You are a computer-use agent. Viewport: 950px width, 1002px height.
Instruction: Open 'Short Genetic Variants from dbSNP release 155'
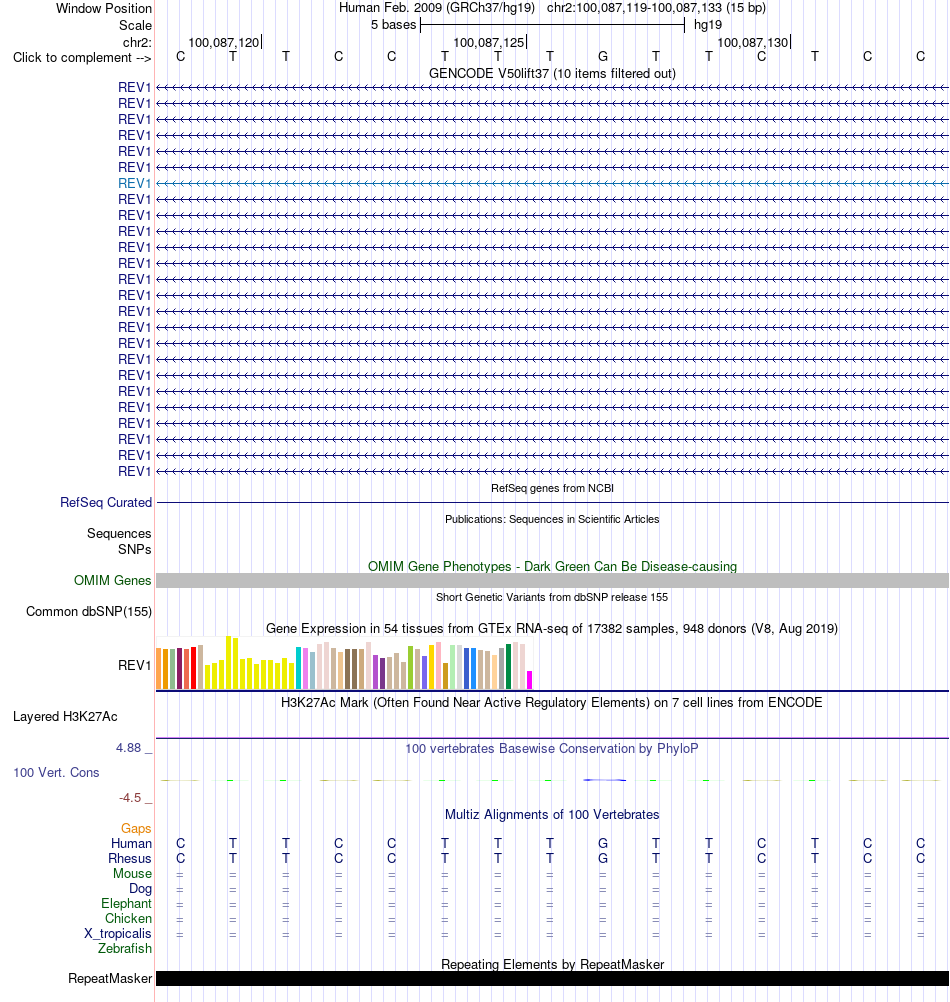(x=552, y=597)
